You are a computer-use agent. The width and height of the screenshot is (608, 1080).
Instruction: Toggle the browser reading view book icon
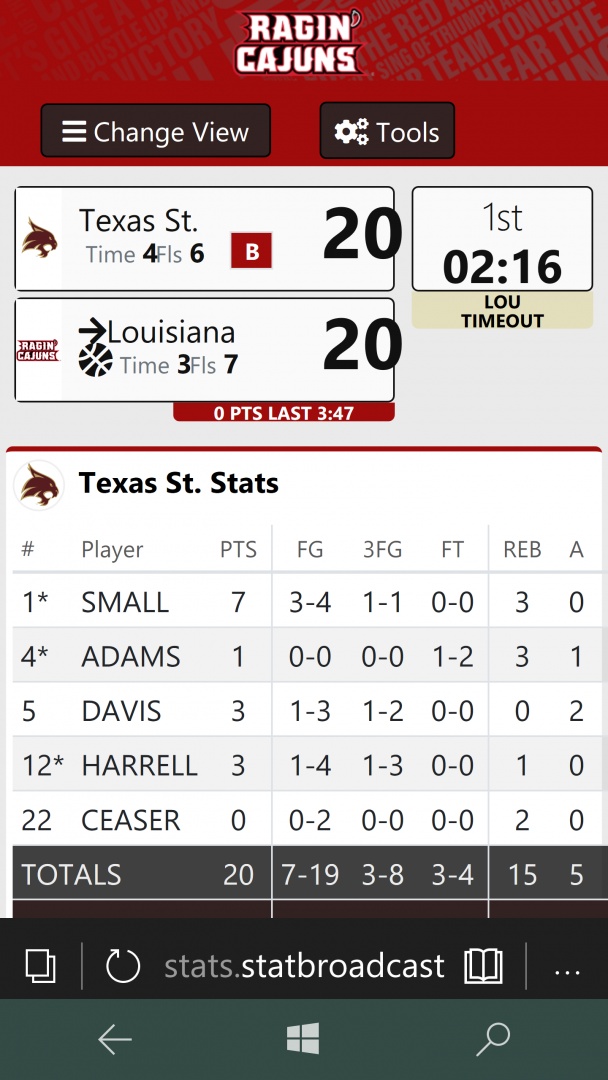click(483, 966)
